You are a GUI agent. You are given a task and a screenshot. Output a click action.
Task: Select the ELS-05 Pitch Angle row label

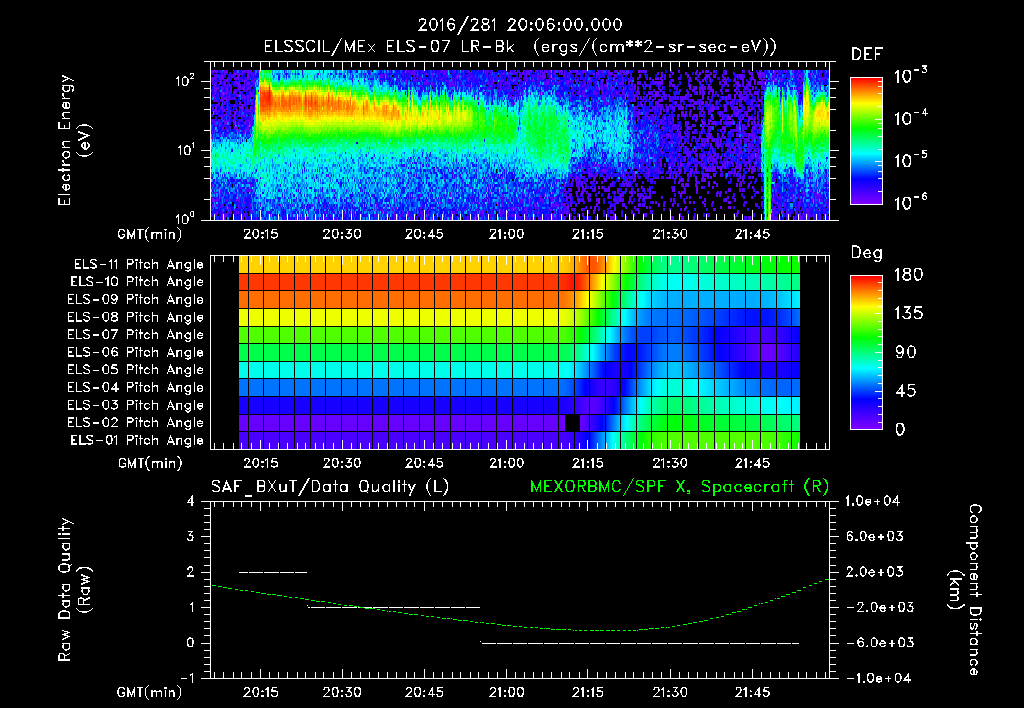tap(136, 370)
